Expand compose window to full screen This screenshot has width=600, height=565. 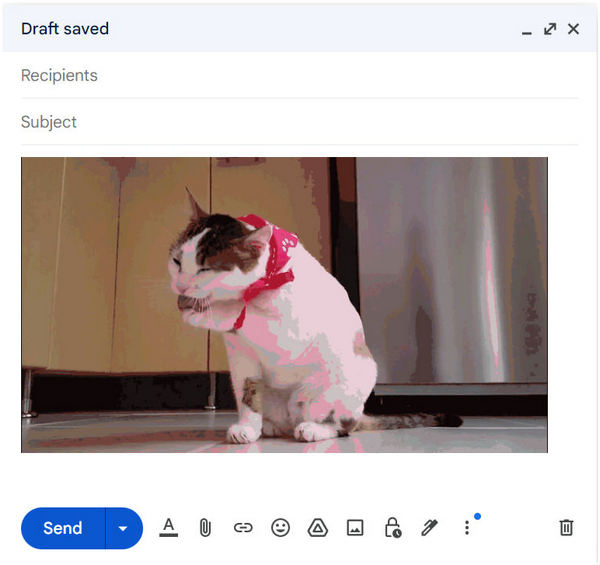[x=550, y=29]
